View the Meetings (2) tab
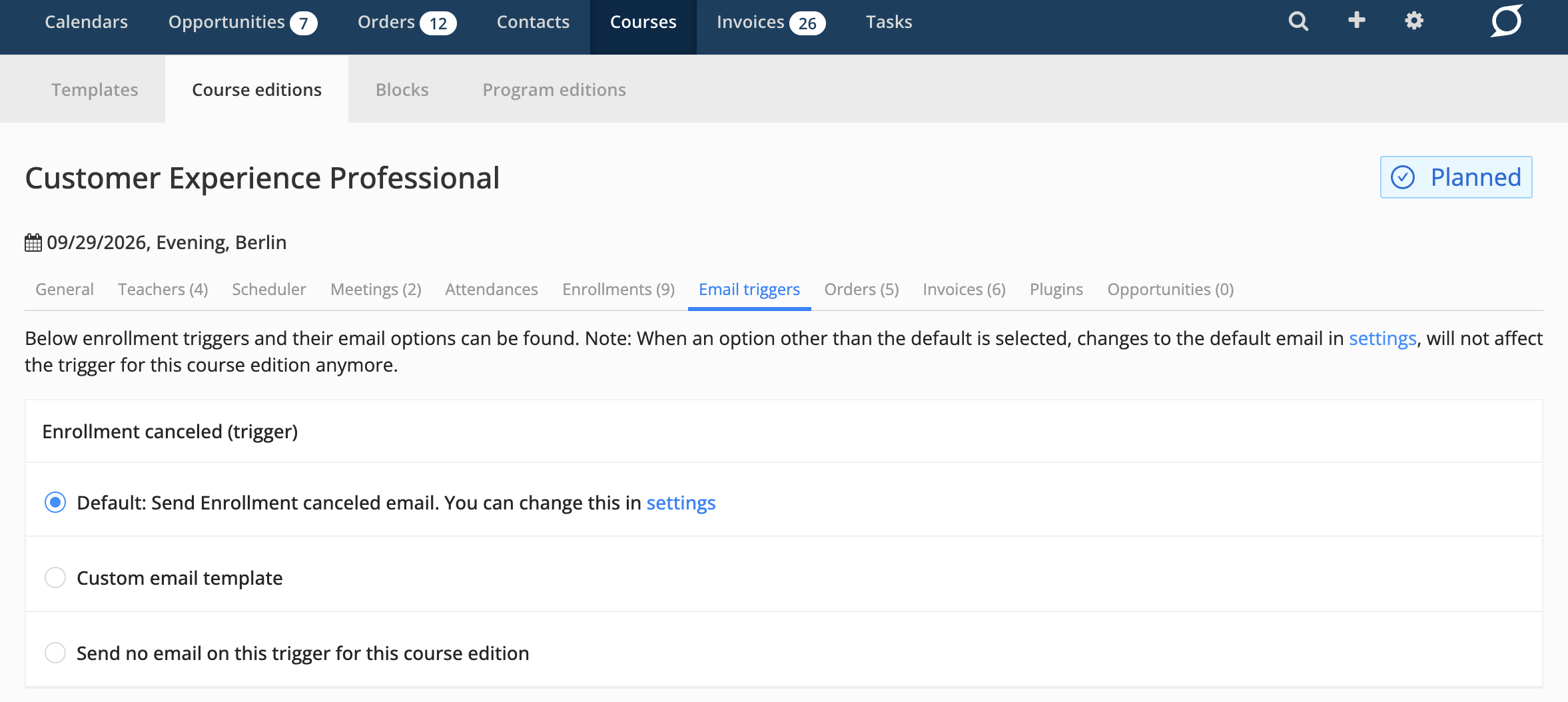Viewport: 1568px width, 702px height. [376, 290]
